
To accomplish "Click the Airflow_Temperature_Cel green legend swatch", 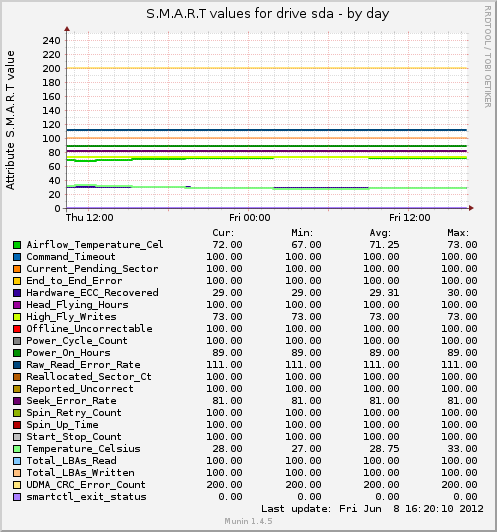I will point(17,245).
